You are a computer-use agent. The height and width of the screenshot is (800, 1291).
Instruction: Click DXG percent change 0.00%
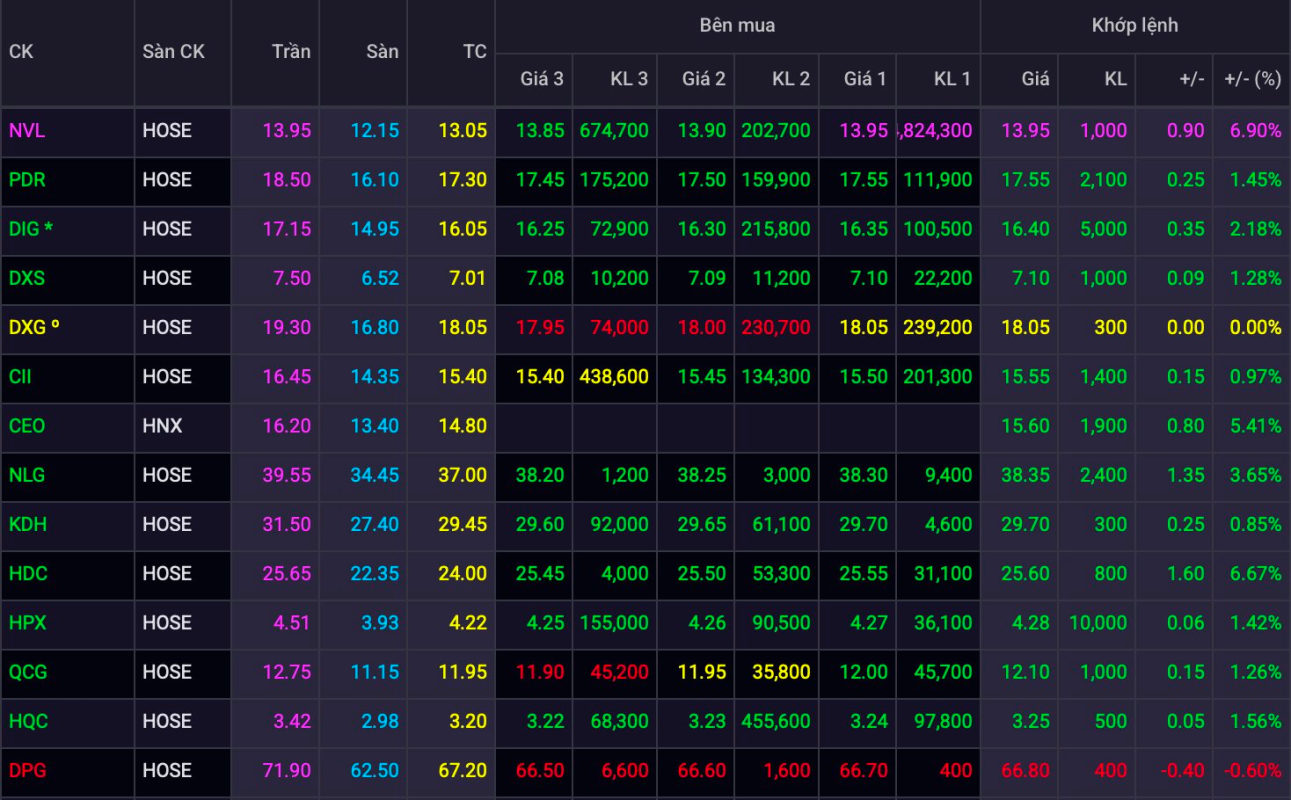[x=1257, y=327]
